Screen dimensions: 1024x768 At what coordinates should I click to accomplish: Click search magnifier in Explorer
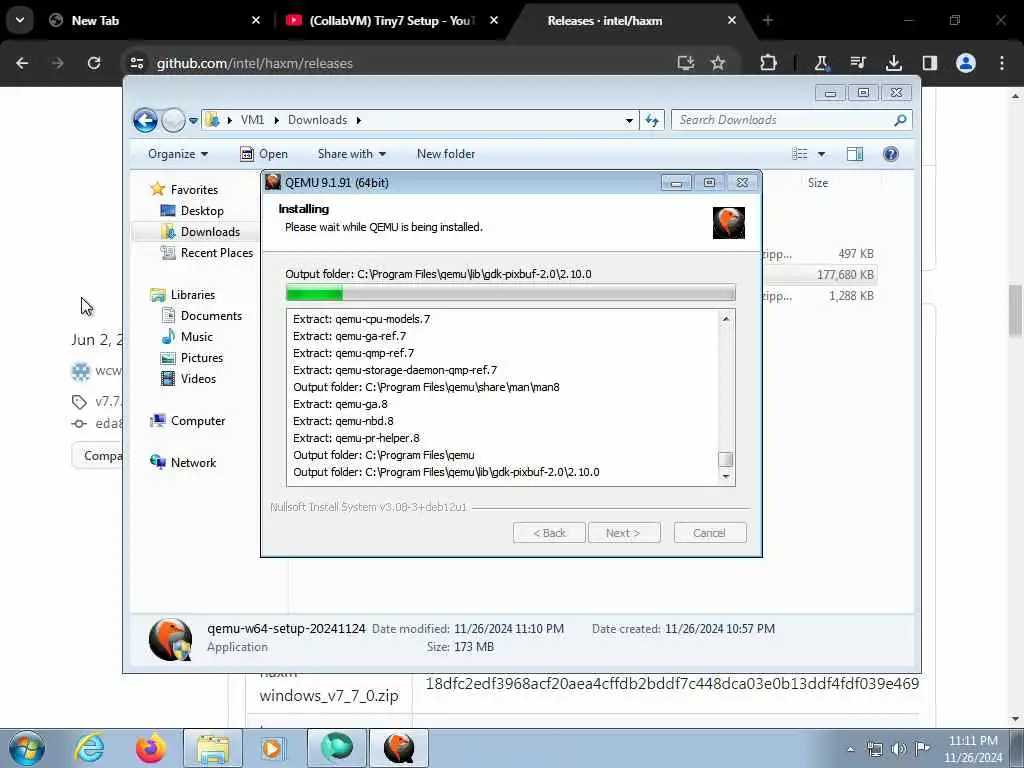pos(900,120)
